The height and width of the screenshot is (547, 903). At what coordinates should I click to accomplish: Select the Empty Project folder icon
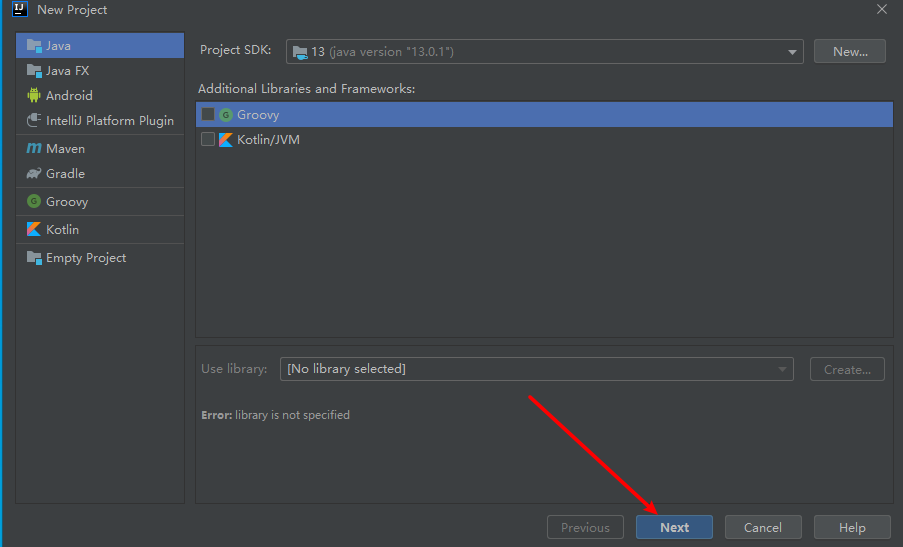point(34,258)
